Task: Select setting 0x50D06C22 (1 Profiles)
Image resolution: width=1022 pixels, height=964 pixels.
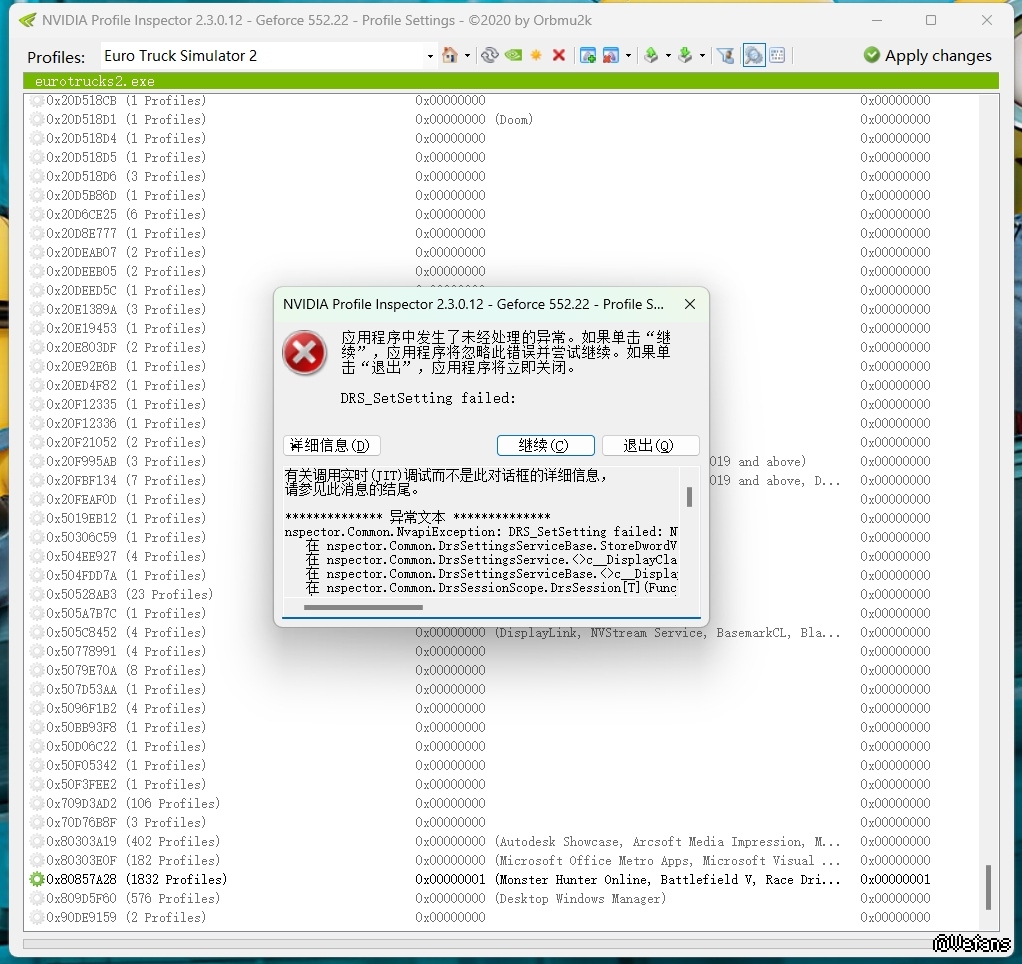Action: (126, 746)
